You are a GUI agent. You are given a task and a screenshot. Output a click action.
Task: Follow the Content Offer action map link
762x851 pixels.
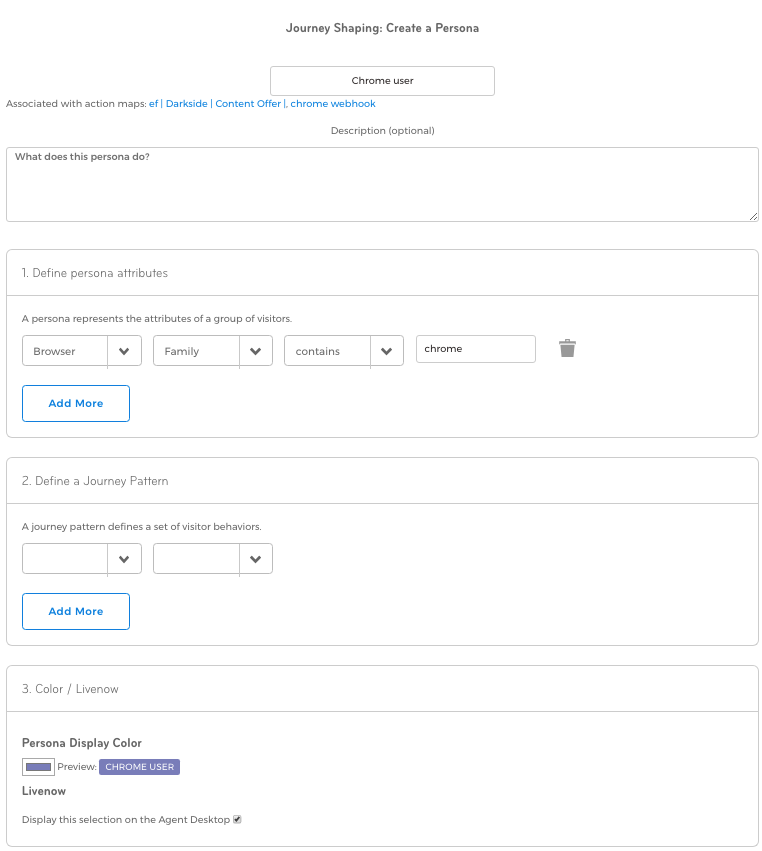248,104
